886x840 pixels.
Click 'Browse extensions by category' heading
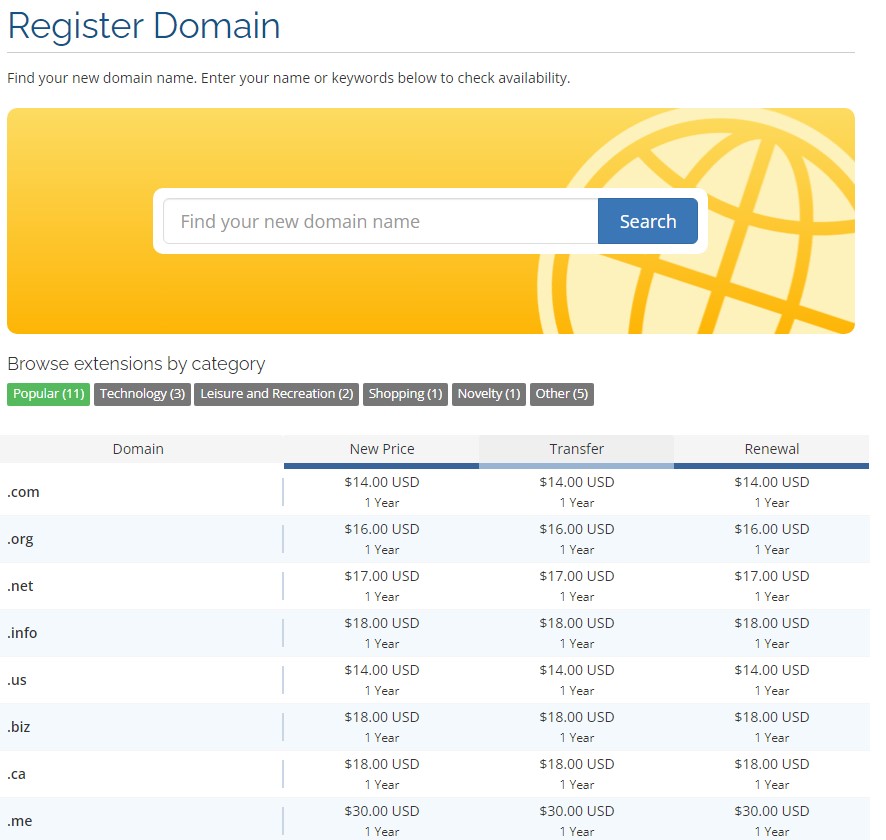[136, 364]
